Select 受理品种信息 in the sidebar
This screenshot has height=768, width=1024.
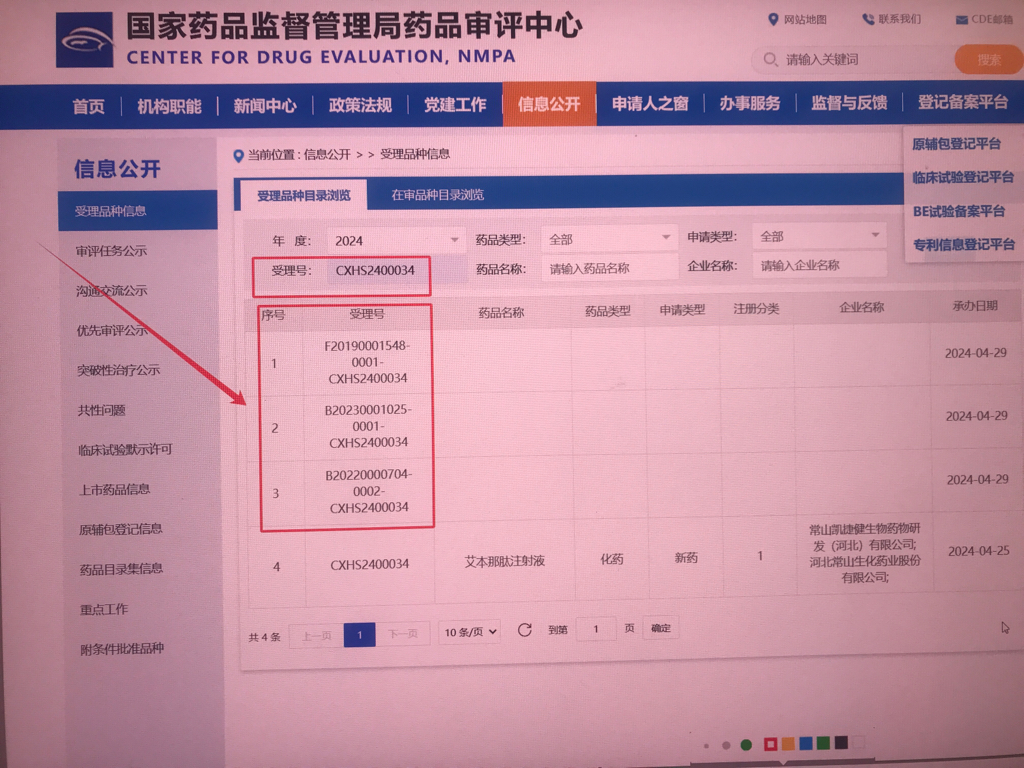point(138,211)
